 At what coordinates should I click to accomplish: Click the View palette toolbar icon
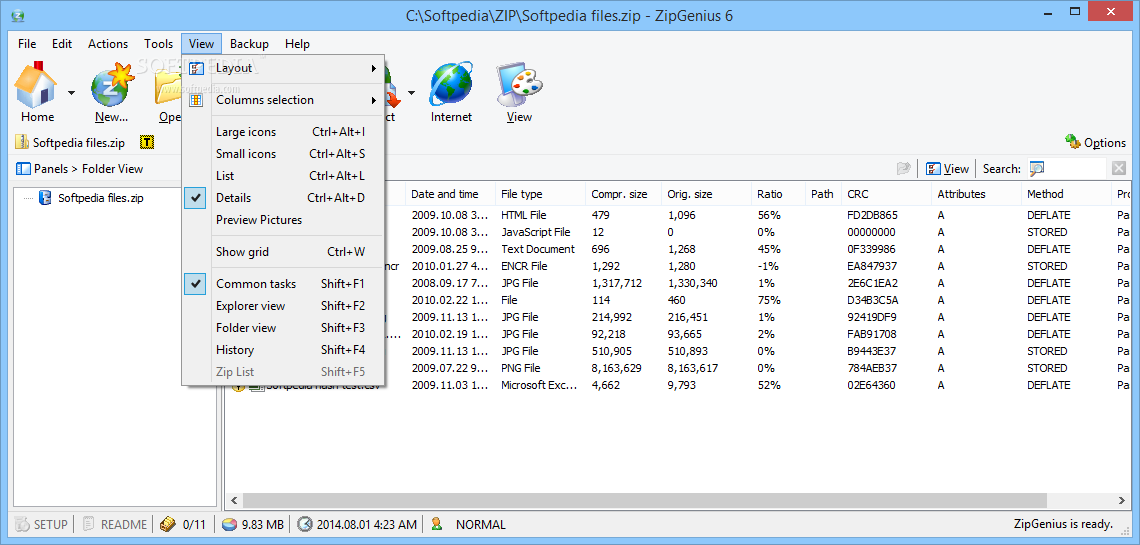519,84
